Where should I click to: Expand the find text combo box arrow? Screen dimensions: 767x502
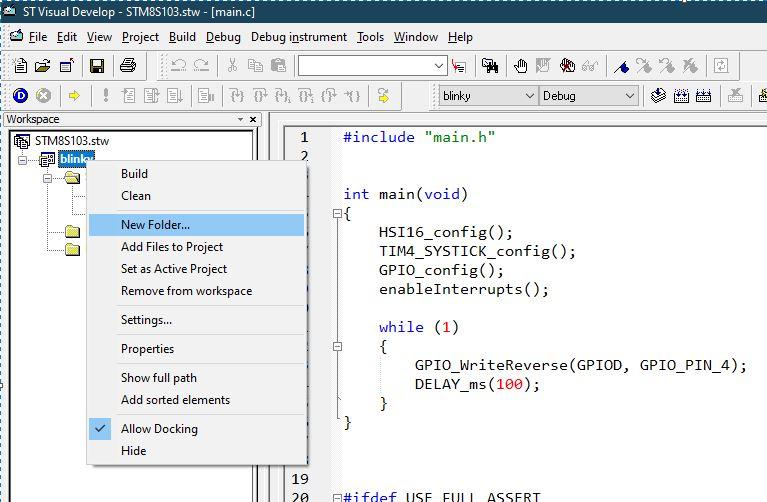pyautogui.click(x=439, y=66)
